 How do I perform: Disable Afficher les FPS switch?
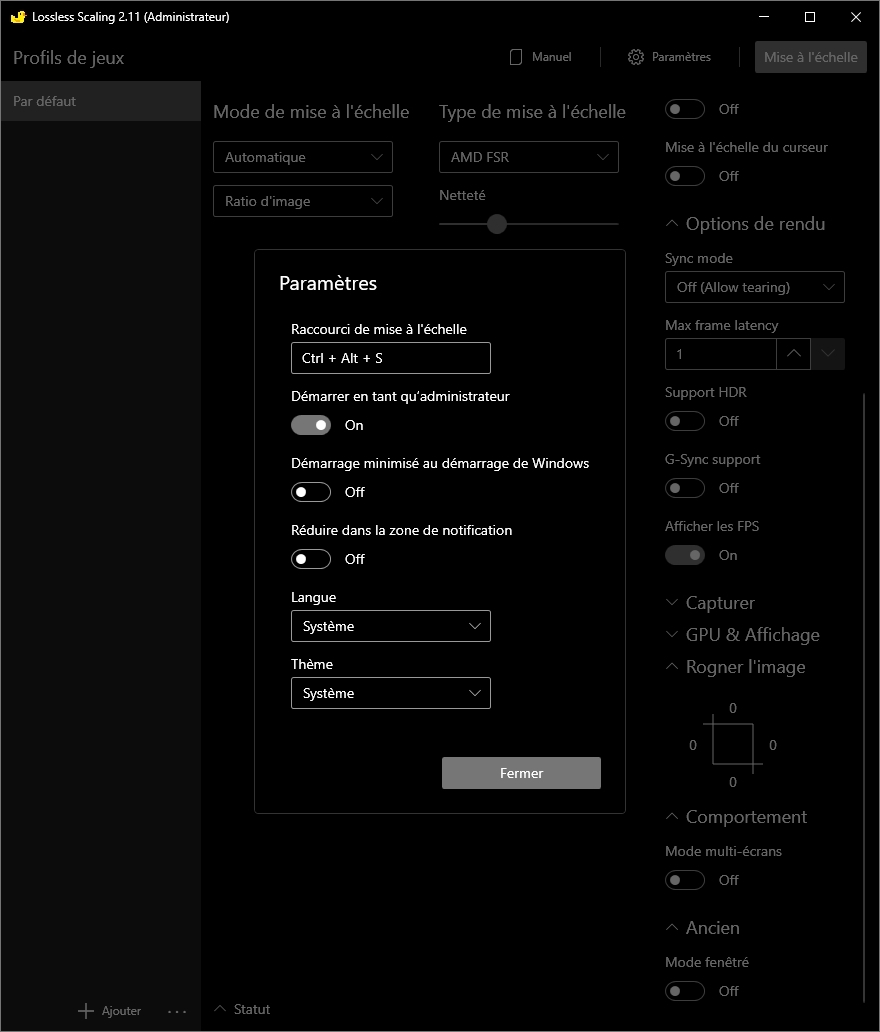[685, 555]
